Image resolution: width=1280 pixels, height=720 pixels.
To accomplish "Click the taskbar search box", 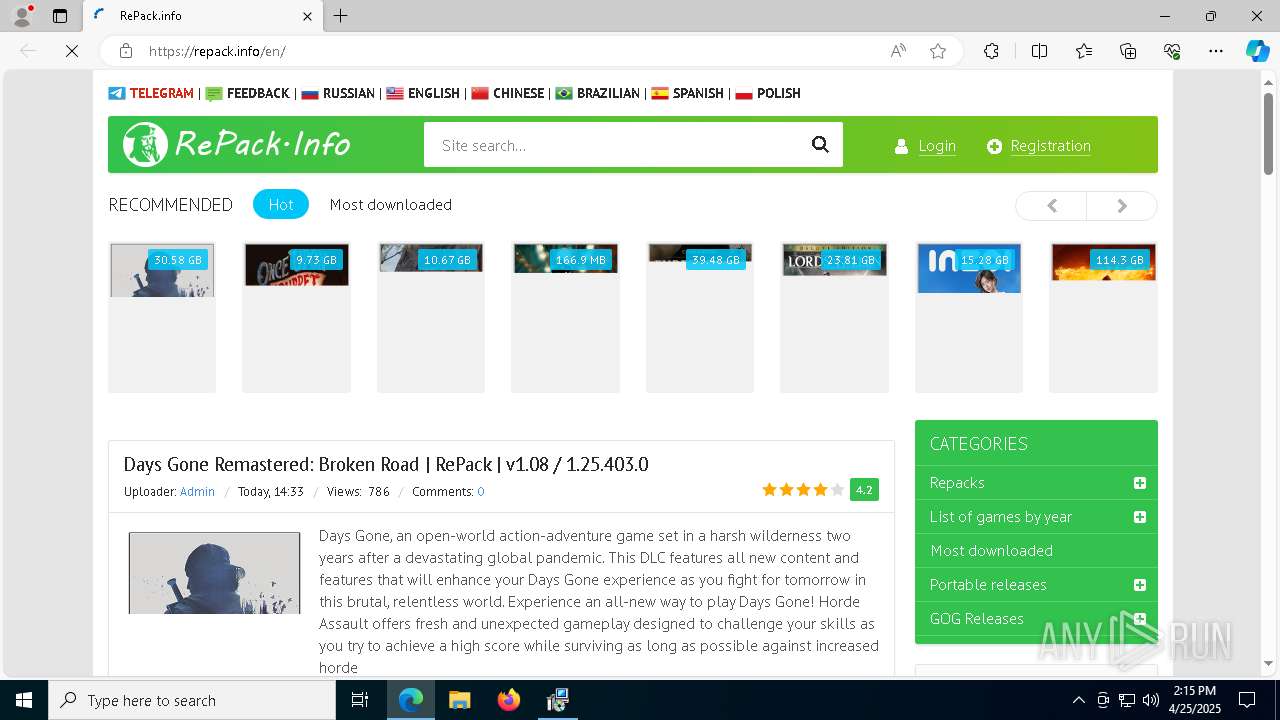I will [192, 700].
